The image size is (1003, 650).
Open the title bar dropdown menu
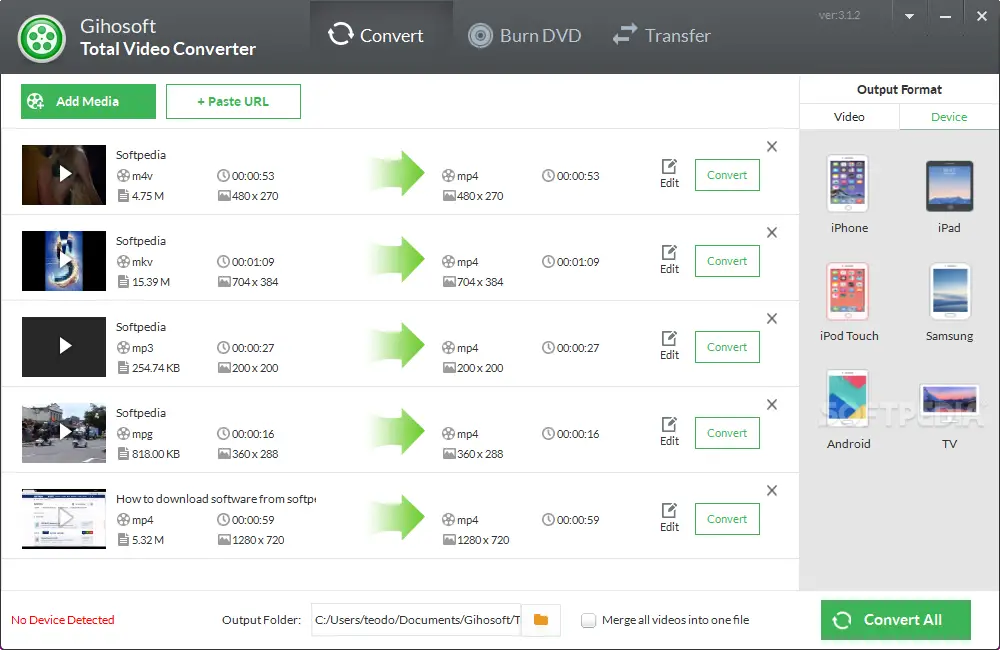coord(909,17)
